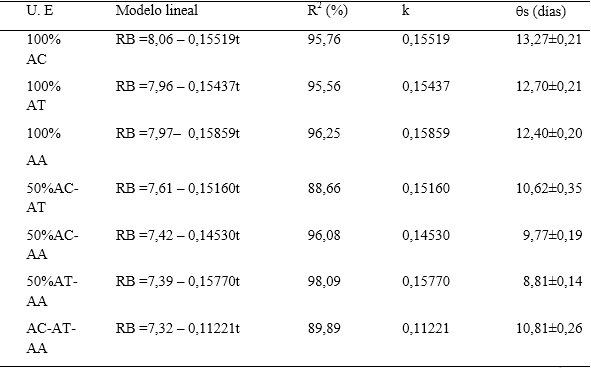Select R² value 95,76

324,39
